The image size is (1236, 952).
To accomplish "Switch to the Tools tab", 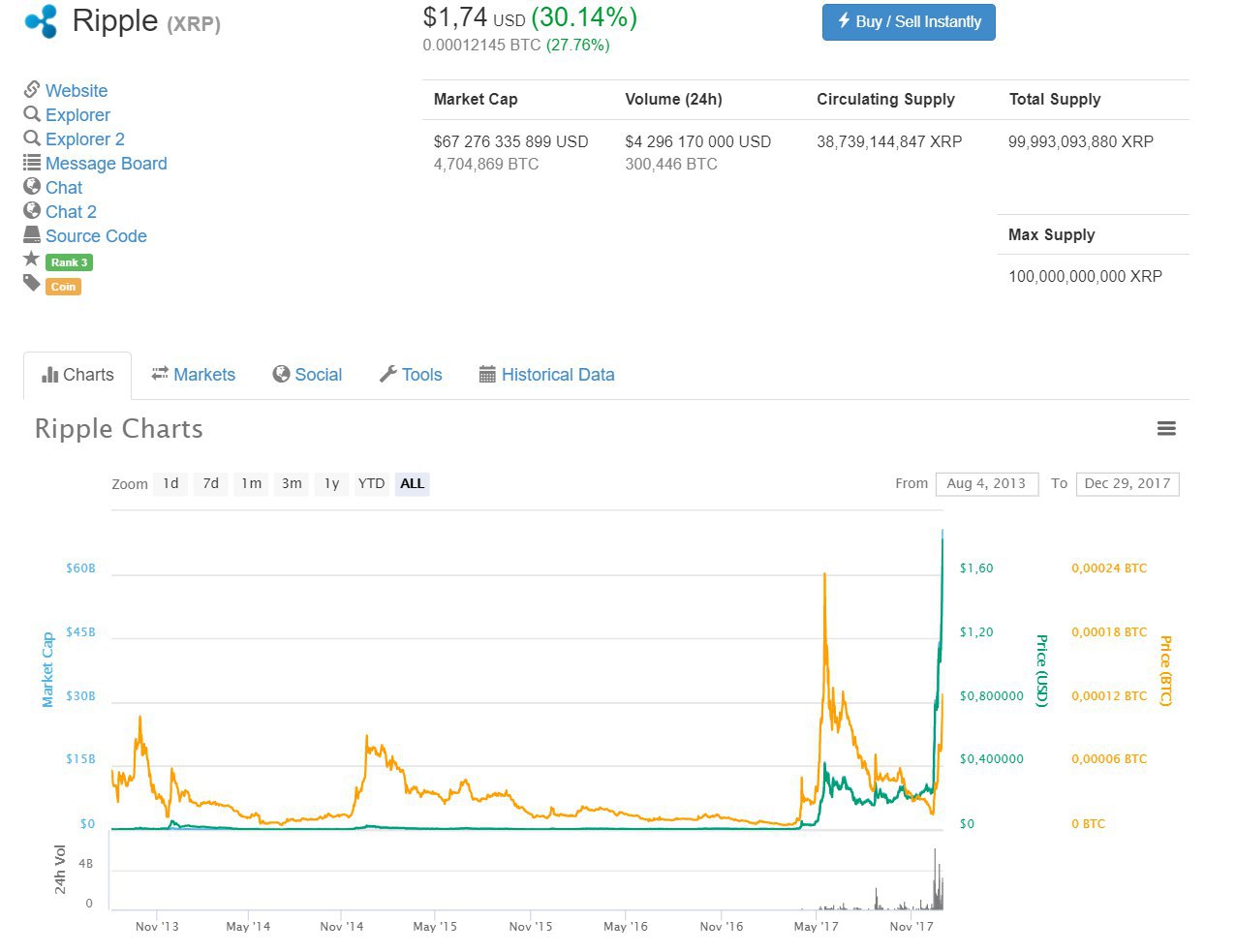I will tap(411, 375).
